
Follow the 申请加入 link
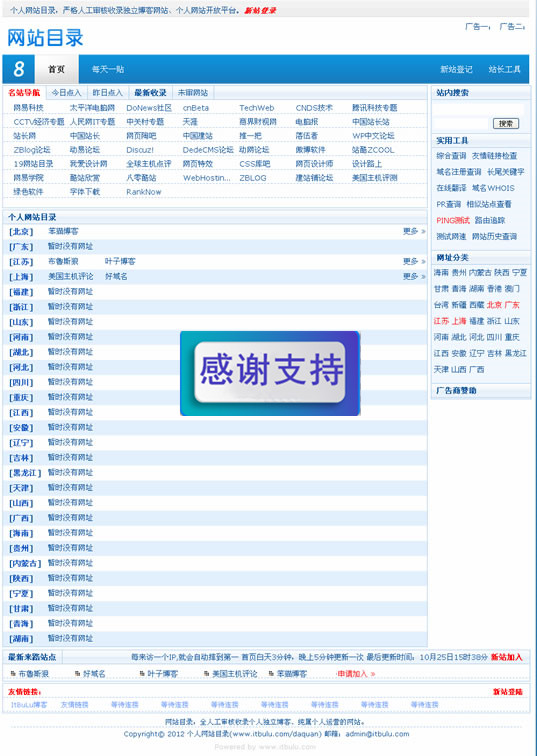tap(356, 674)
